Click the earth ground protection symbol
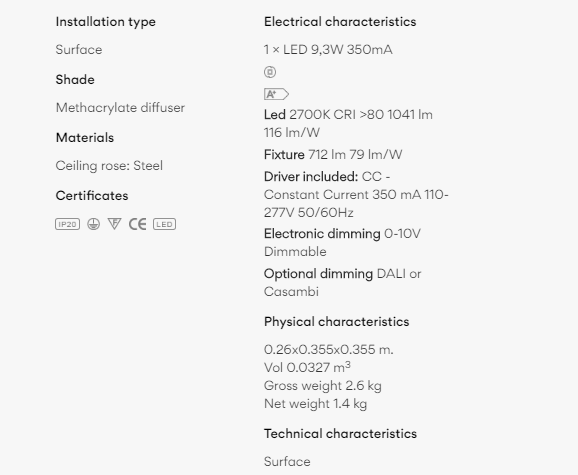This screenshot has width=578, height=475. tap(94, 224)
